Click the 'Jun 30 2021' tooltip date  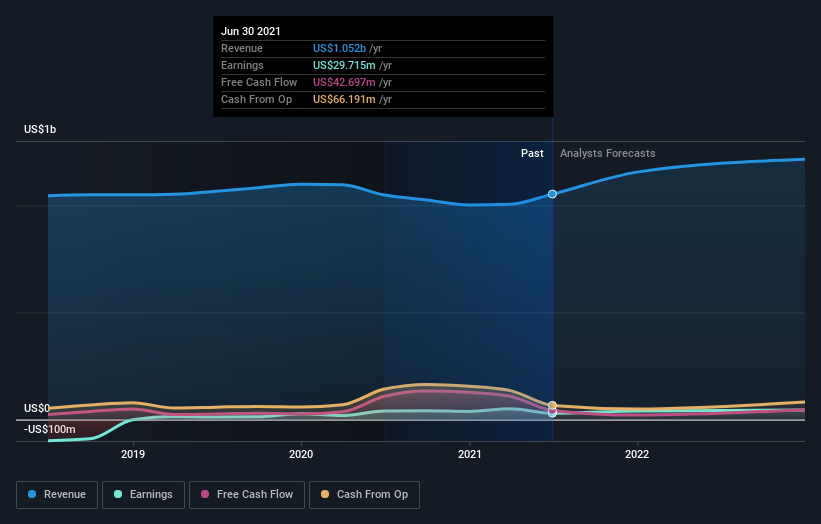251,31
